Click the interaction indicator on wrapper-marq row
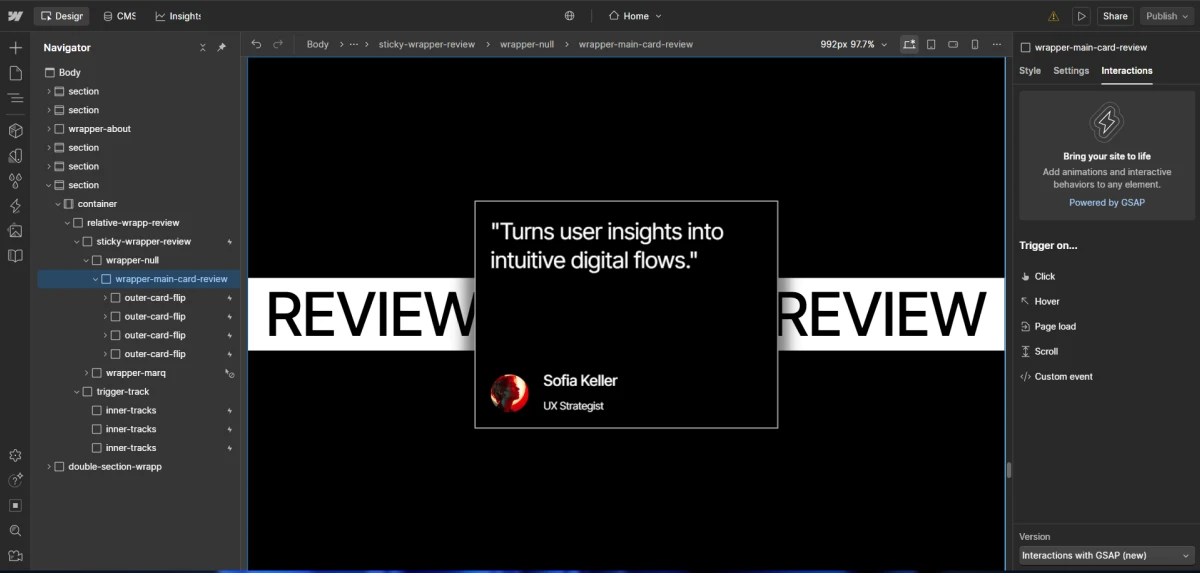This screenshot has width=1200, height=573. pos(229,373)
